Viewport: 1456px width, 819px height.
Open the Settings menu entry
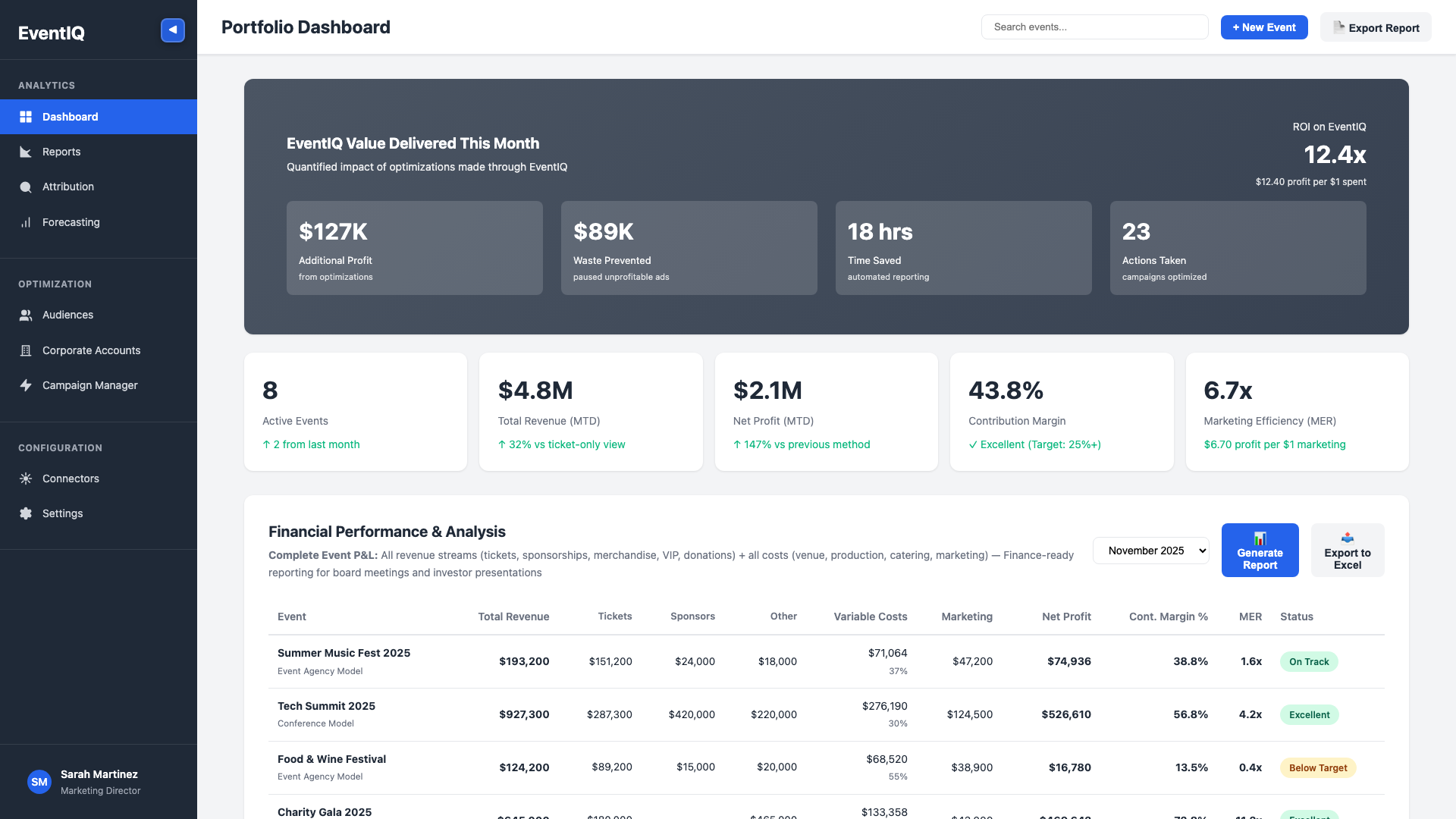tap(61, 513)
